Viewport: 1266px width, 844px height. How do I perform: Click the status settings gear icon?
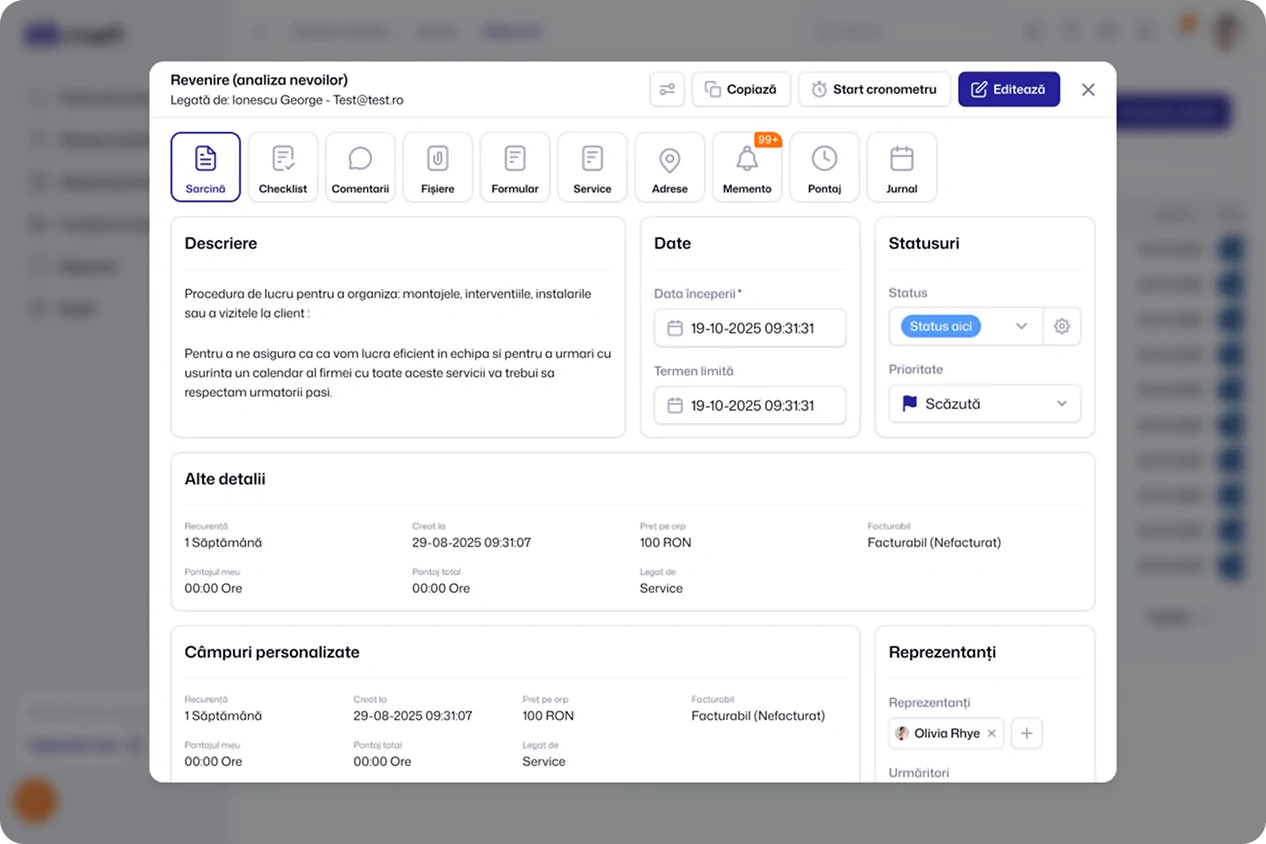pos(1062,326)
